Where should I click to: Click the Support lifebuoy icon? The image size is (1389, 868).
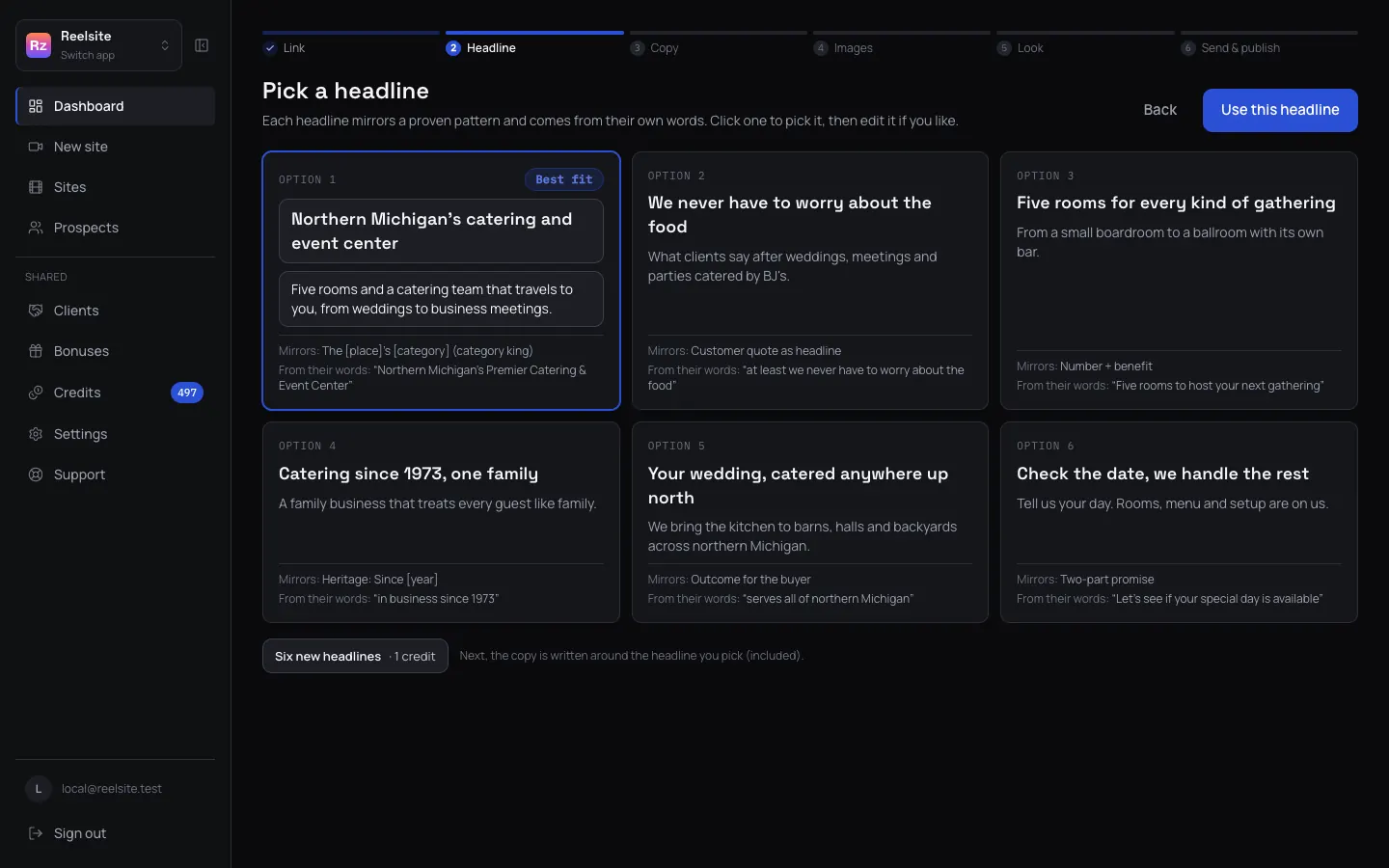click(x=36, y=475)
